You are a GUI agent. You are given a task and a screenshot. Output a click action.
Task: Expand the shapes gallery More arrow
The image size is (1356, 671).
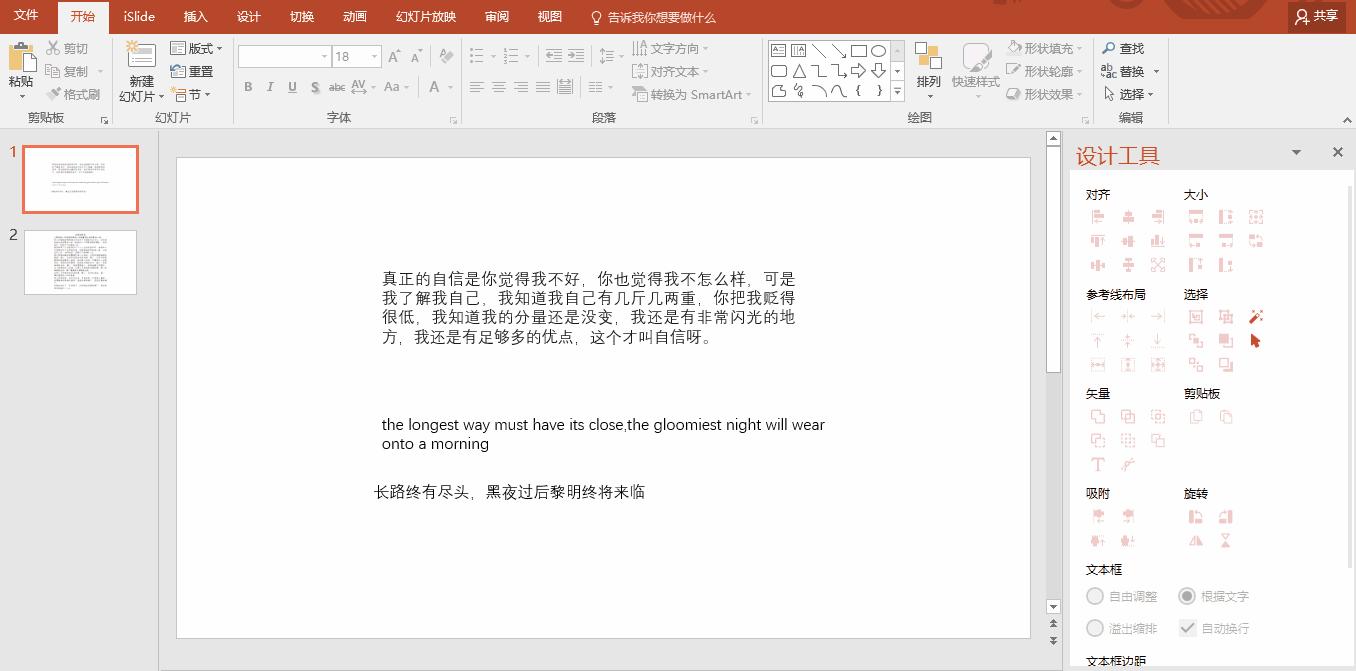(897, 91)
